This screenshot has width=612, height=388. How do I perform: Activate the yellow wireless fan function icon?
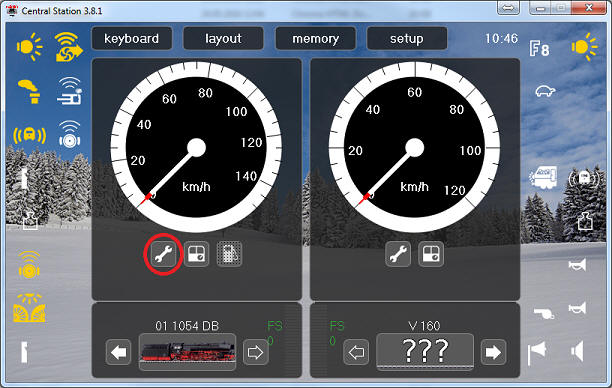coord(69,47)
